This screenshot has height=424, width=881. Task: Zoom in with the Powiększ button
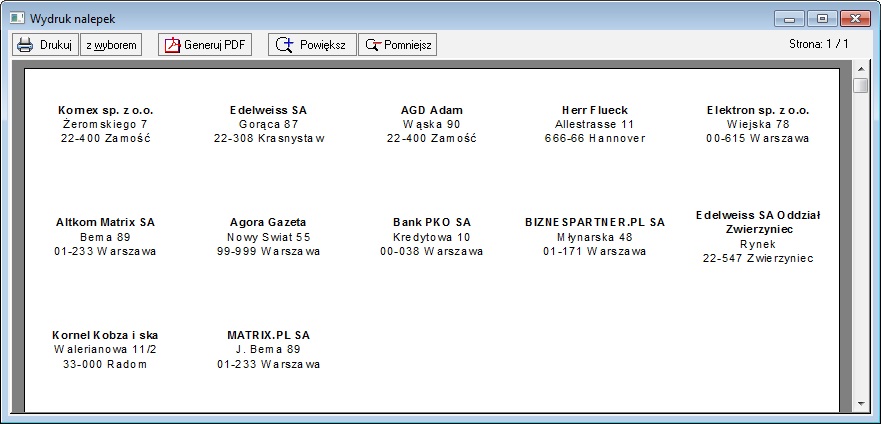pos(312,45)
